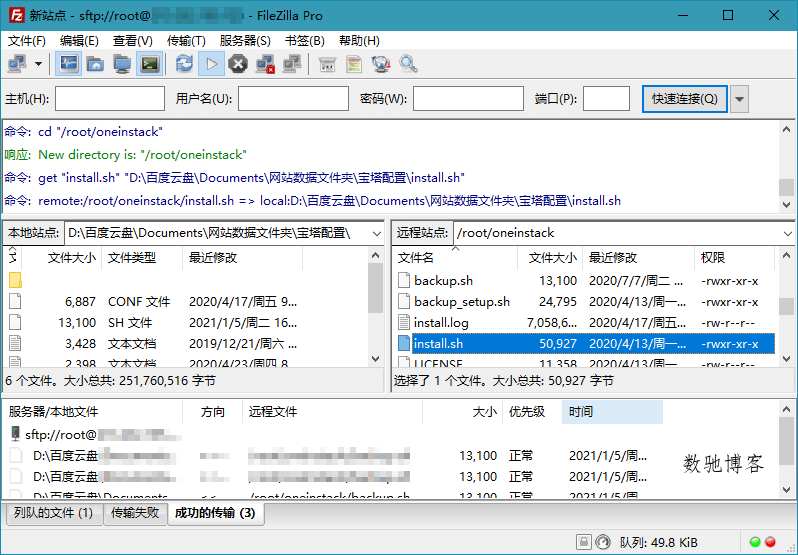Sort local files by 文件类型 column
This screenshot has height=555, width=798.
142,258
